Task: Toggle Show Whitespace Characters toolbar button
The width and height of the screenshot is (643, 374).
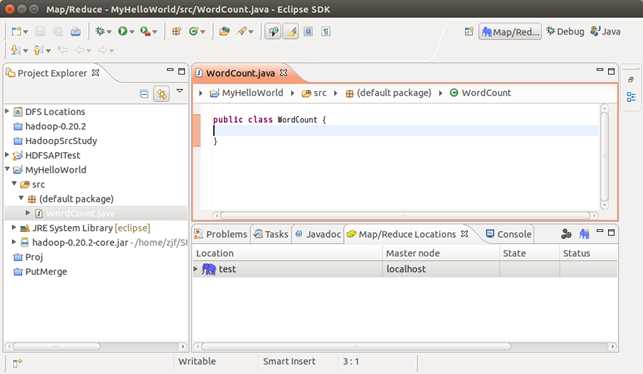Action: tap(326, 32)
